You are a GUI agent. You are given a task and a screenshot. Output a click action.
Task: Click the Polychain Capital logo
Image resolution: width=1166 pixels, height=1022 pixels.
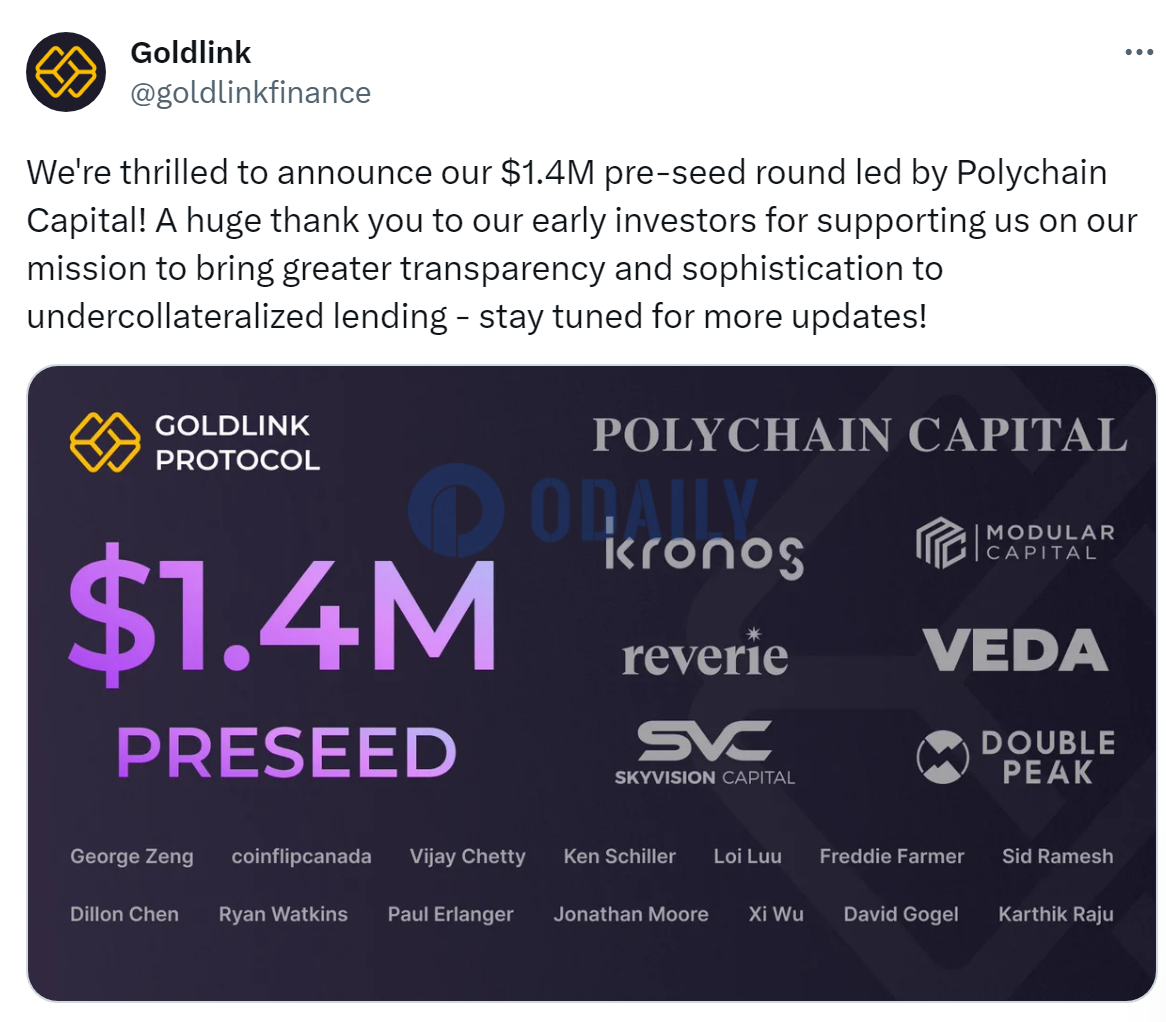pos(860,434)
